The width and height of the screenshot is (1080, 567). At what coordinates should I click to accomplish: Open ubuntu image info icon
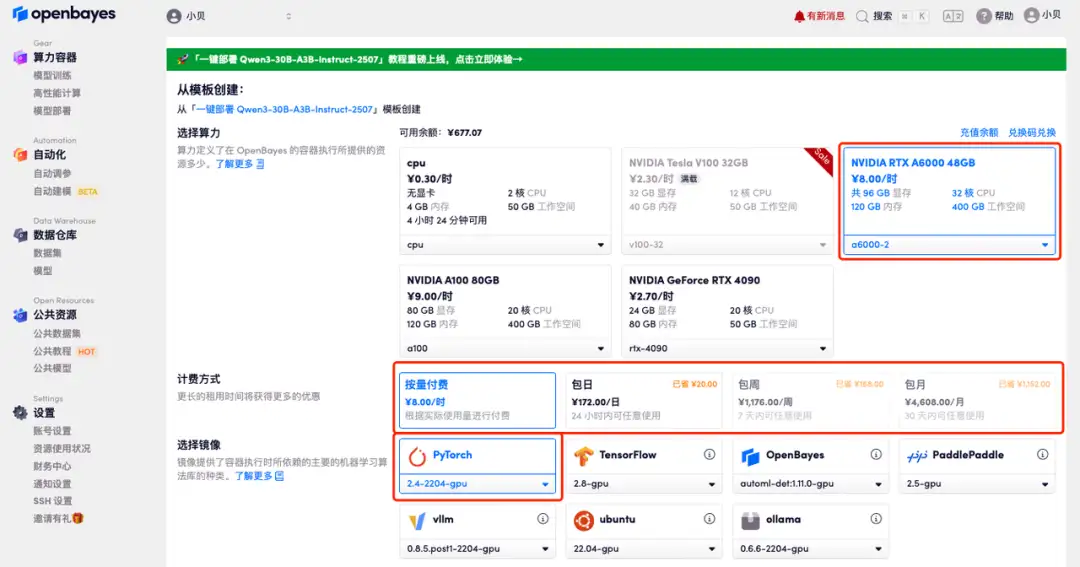coord(709,519)
